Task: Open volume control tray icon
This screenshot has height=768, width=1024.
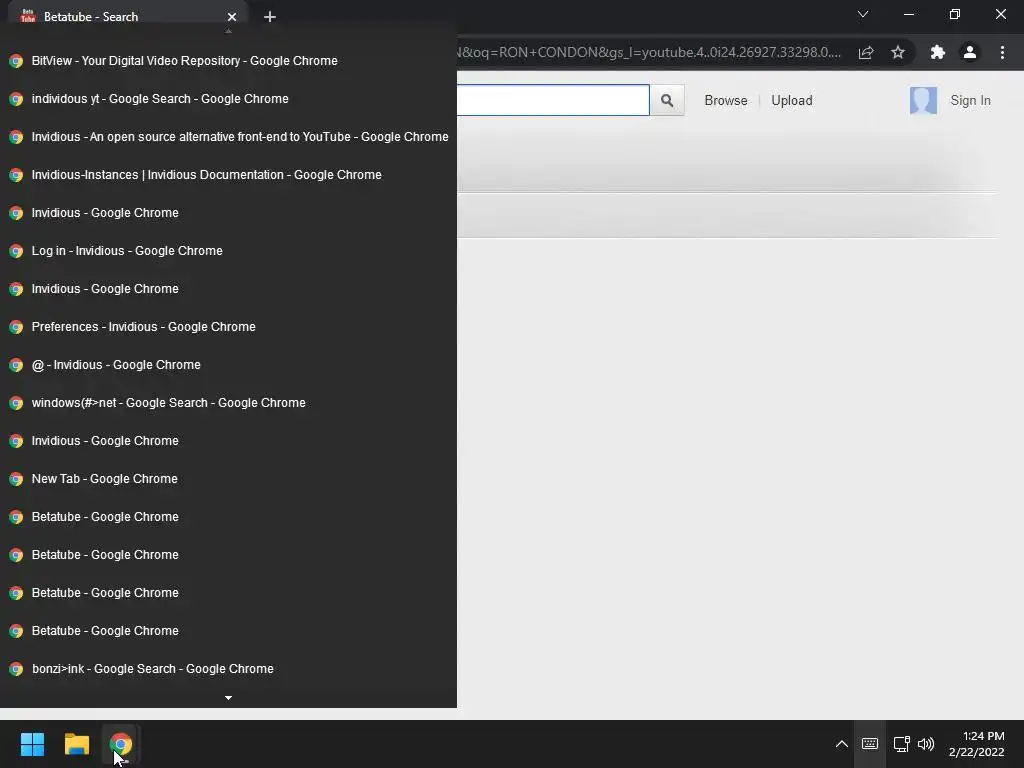Action: 926,744
